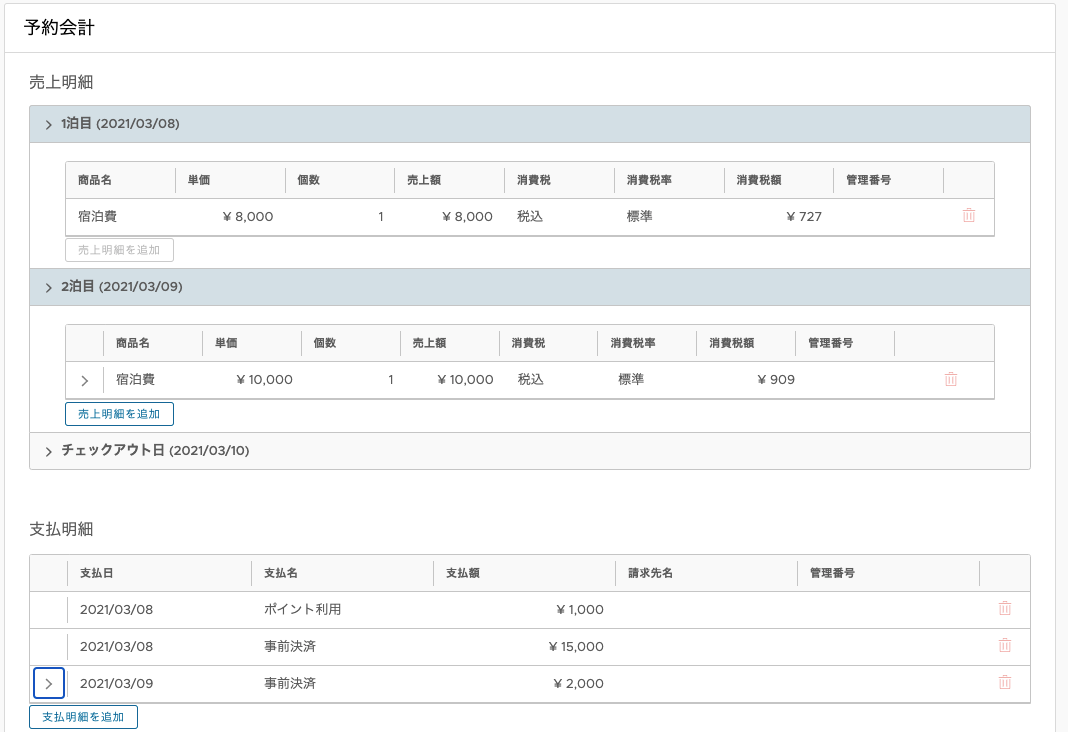
Task: Click the 宿泊費 cell in the 1泊目 table
Action: coord(97,217)
